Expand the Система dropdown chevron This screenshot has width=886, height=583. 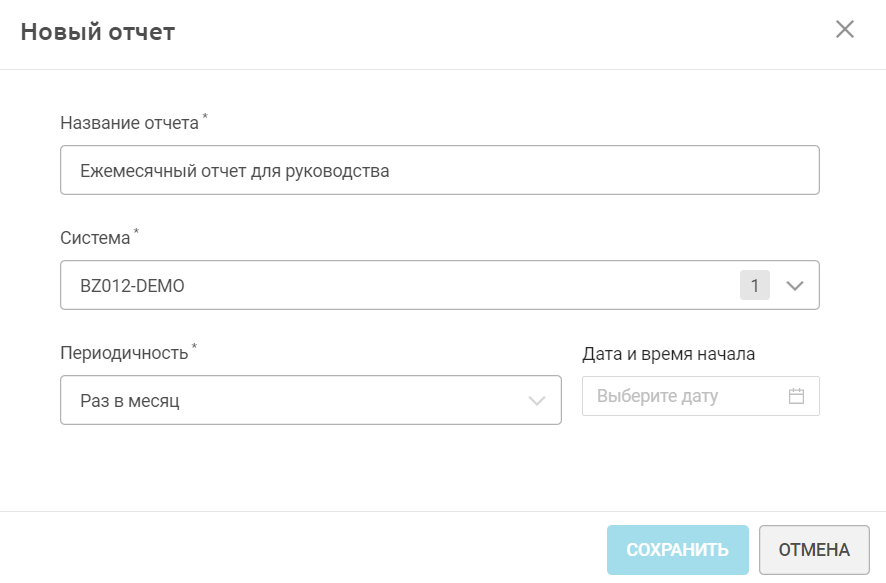click(x=795, y=286)
